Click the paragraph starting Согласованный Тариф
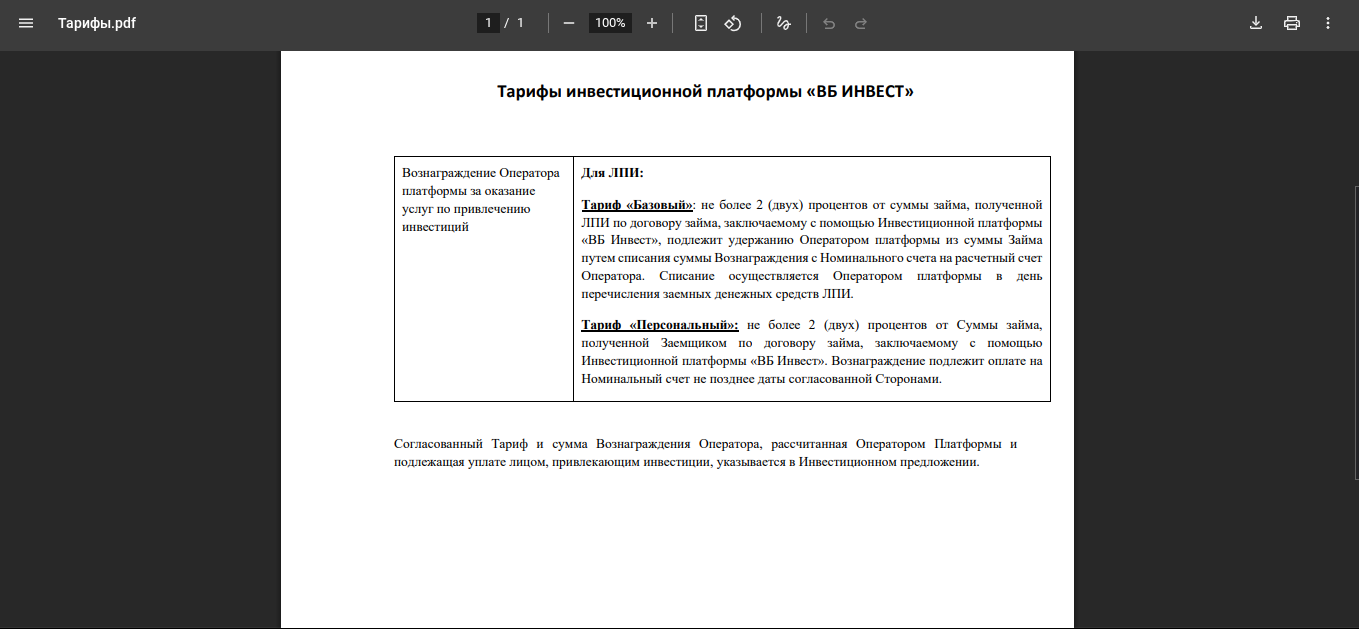Image resolution: width=1359 pixels, height=629 pixels. click(705, 453)
